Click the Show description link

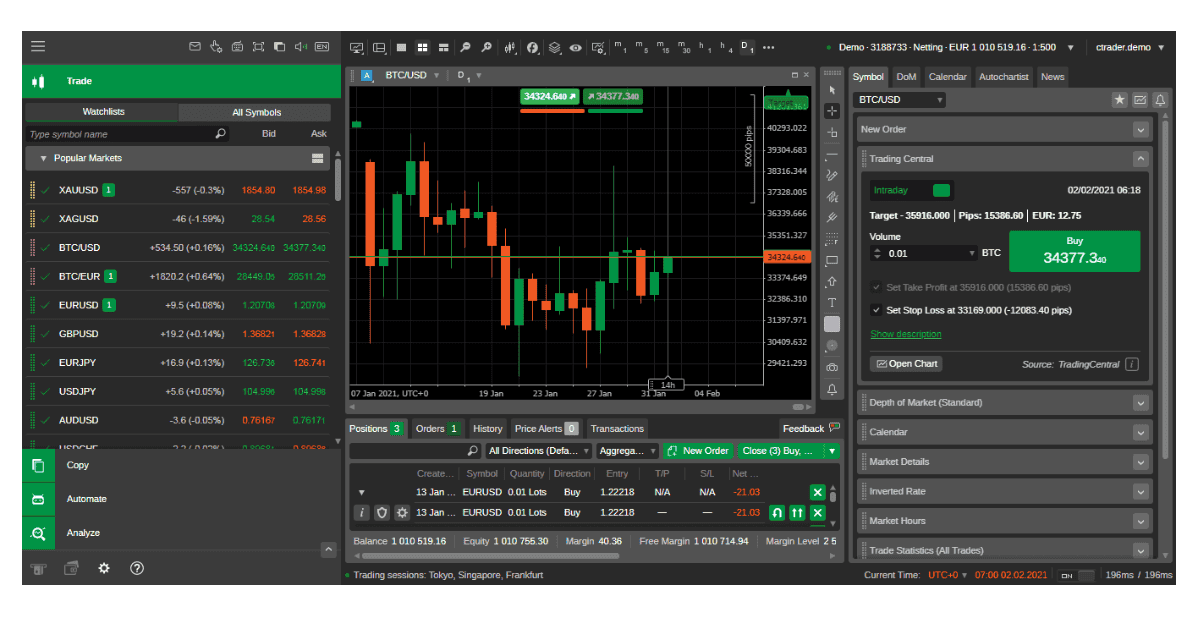click(x=905, y=335)
